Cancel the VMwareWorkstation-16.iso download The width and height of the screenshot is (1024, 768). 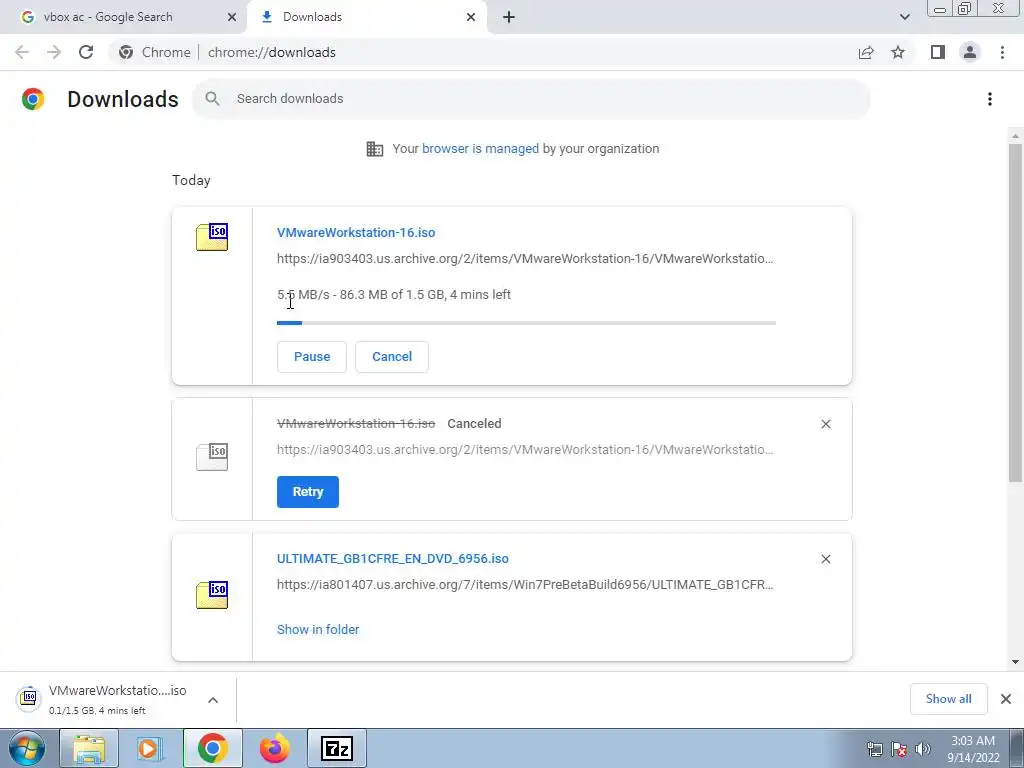coord(392,357)
